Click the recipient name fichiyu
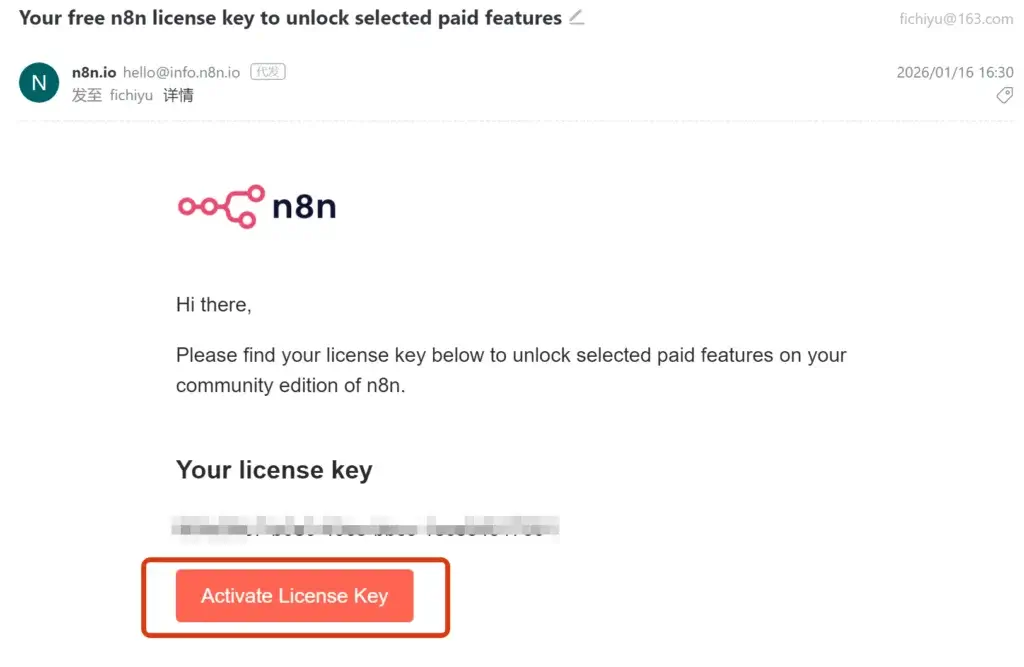1024x667 pixels. coord(130,96)
